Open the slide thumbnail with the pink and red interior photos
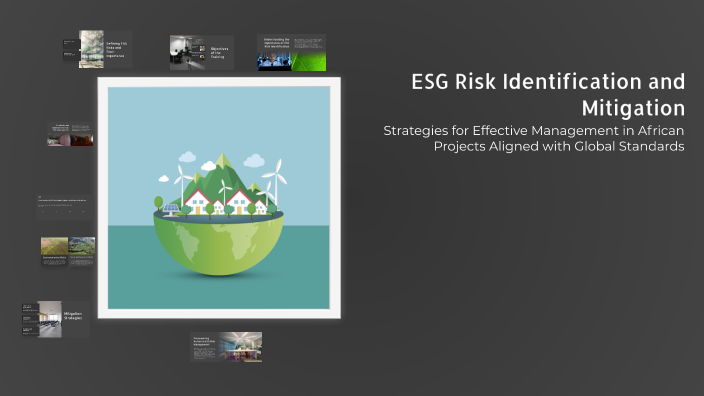 click(70, 134)
